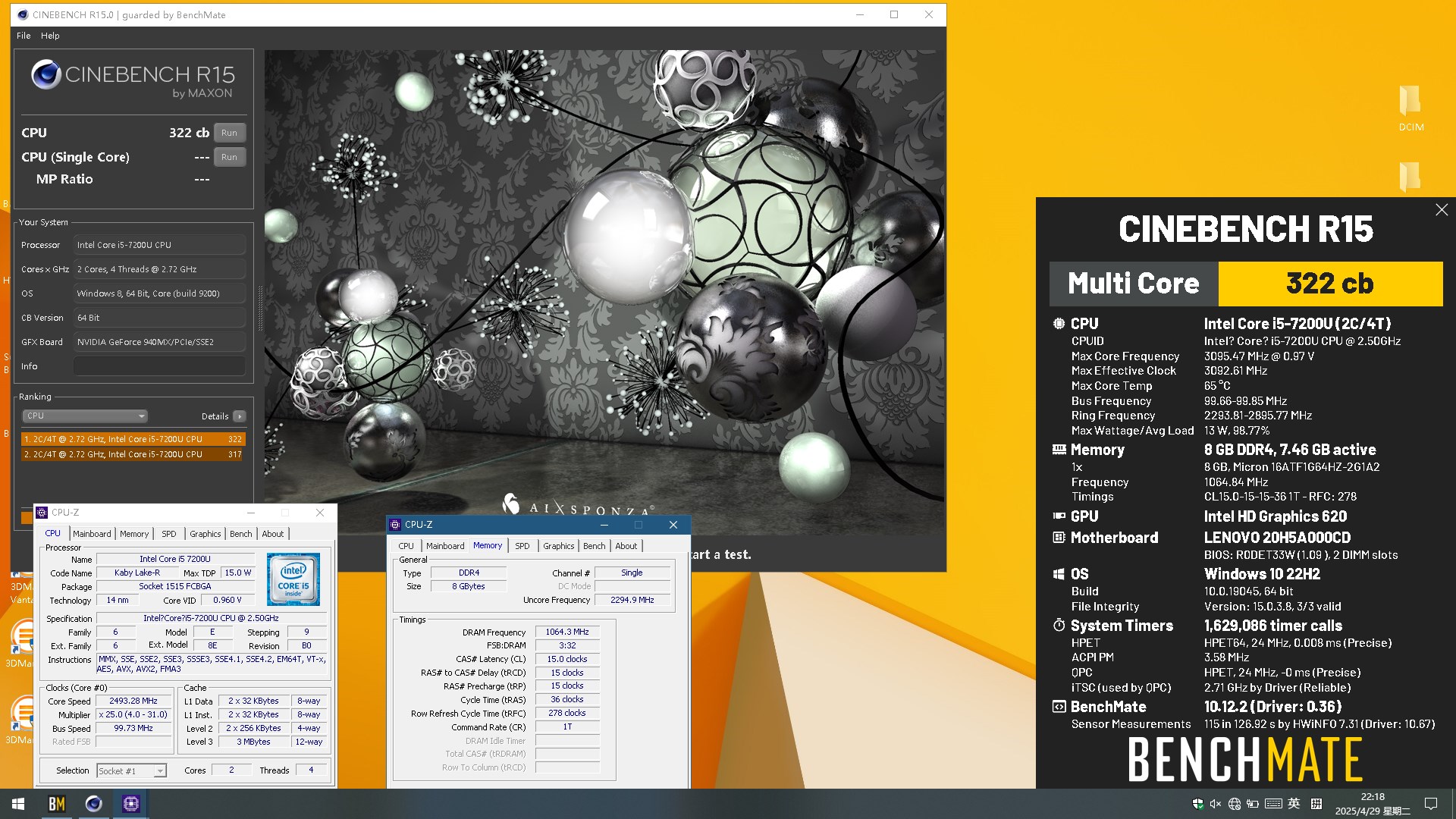Click the Memory icon in BenchMate panel

[1059, 450]
